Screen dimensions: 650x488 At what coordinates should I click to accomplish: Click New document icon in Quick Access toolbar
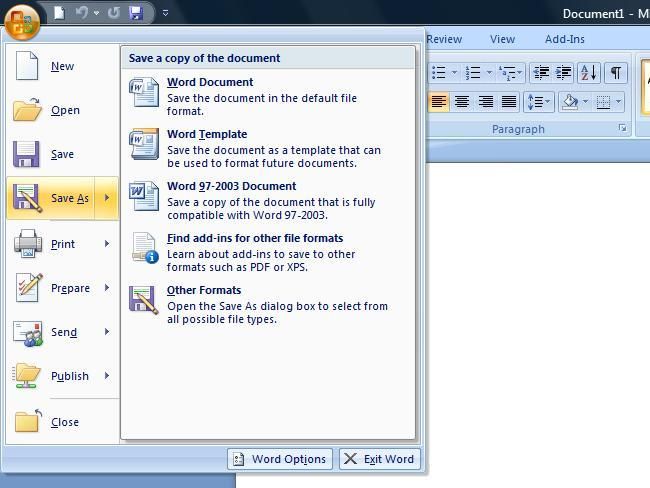point(59,13)
